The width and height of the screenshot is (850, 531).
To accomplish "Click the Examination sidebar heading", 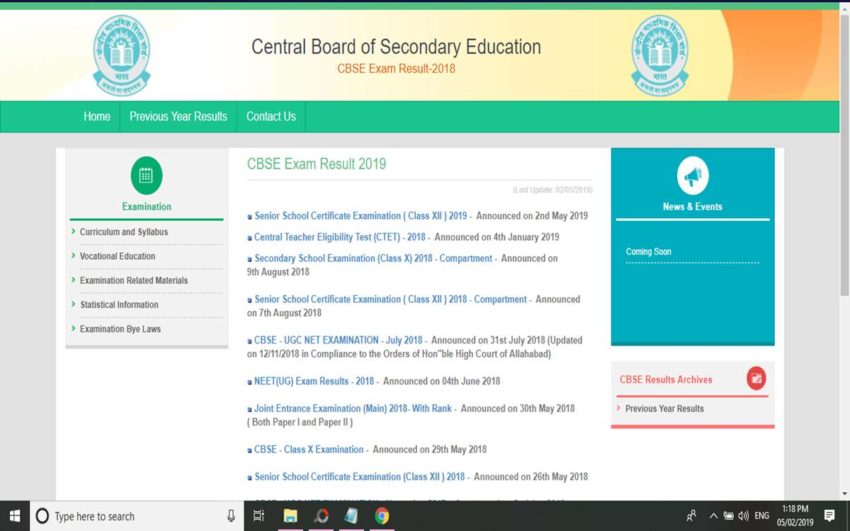I will (146, 206).
